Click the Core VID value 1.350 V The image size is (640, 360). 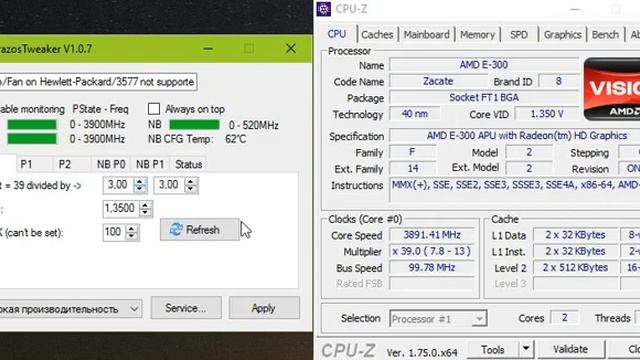pos(547,114)
